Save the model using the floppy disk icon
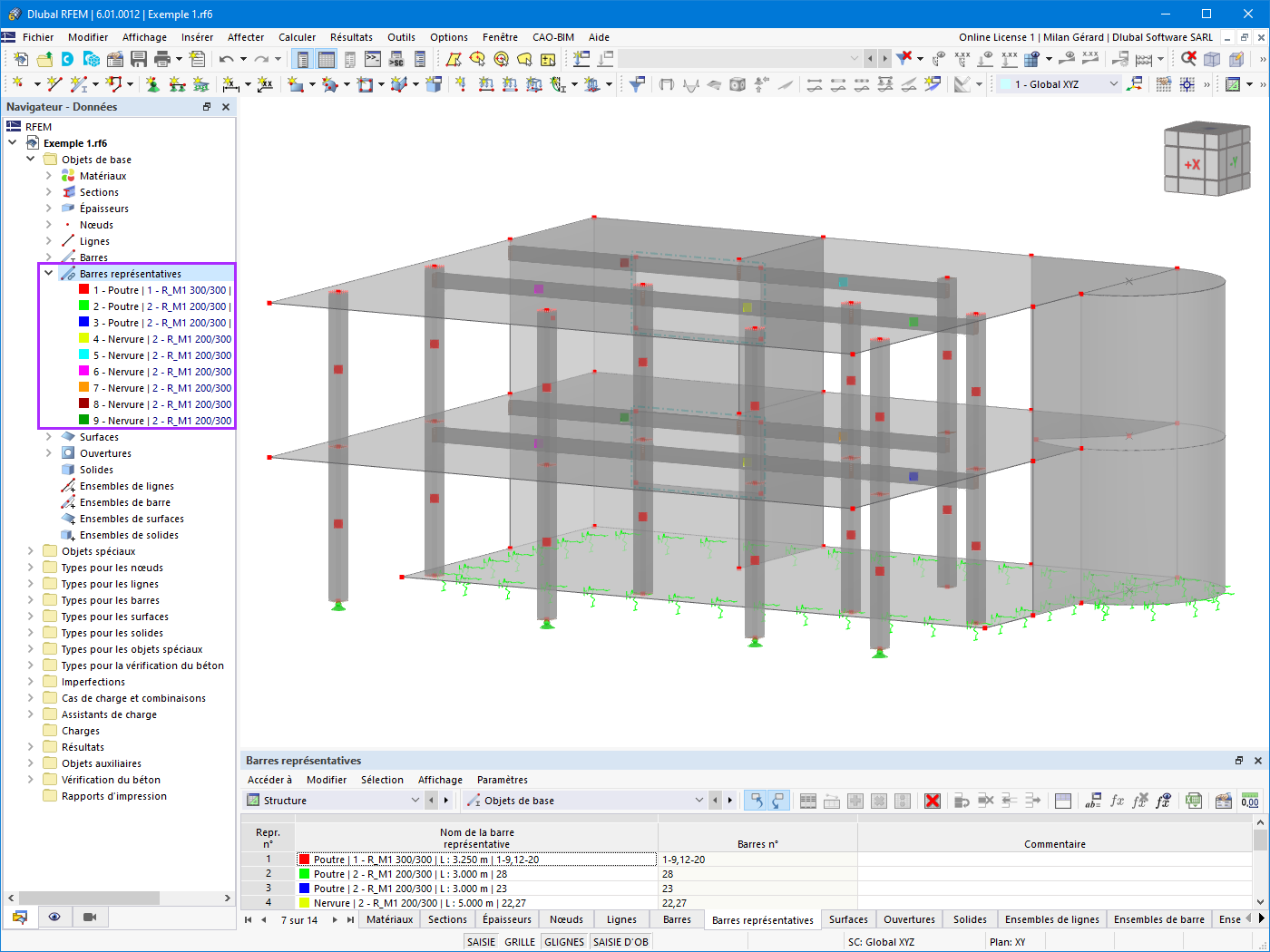This screenshot has width=1270, height=952. coord(139,59)
